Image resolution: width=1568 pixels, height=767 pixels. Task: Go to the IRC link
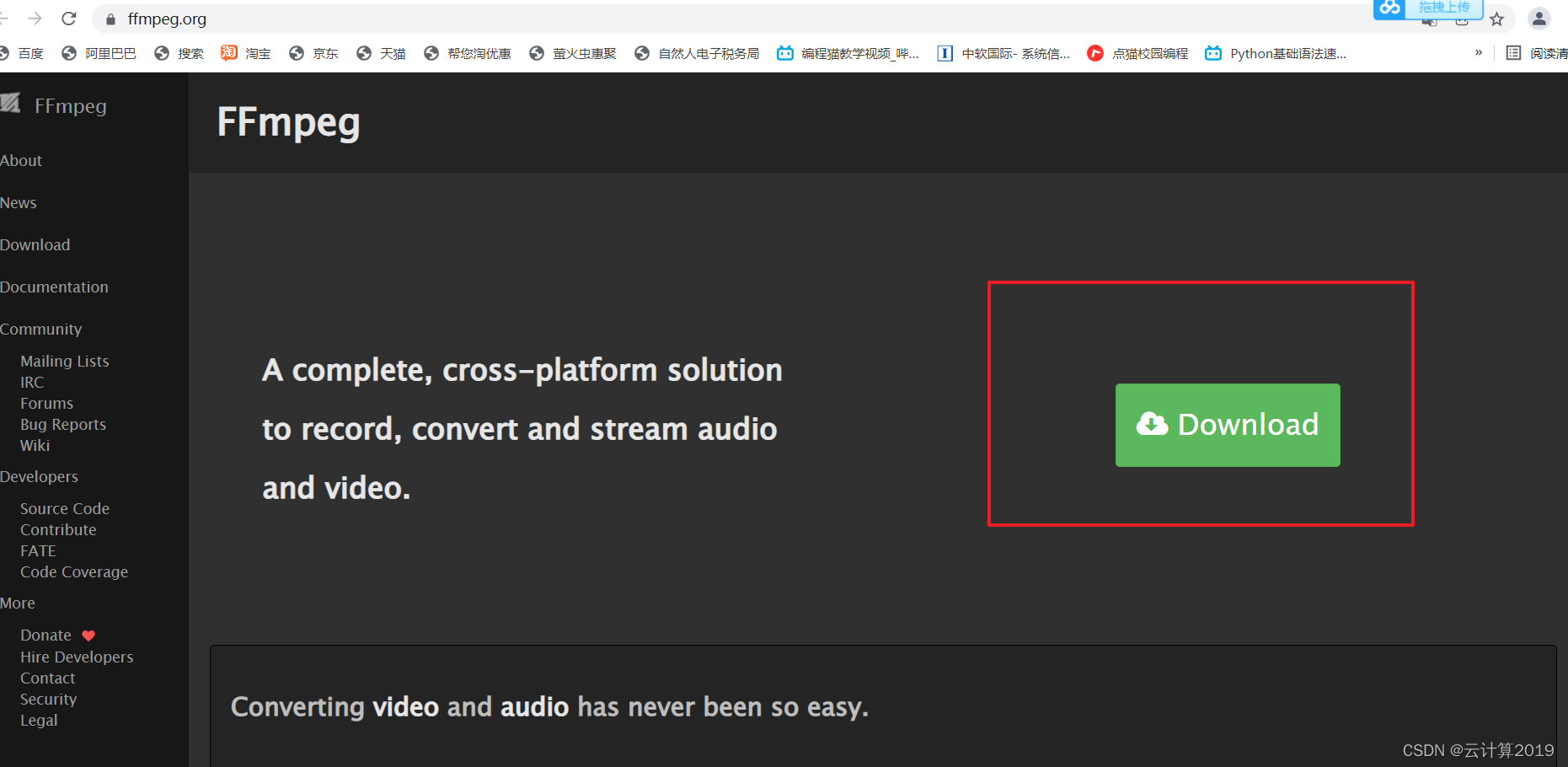coord(32,382)
